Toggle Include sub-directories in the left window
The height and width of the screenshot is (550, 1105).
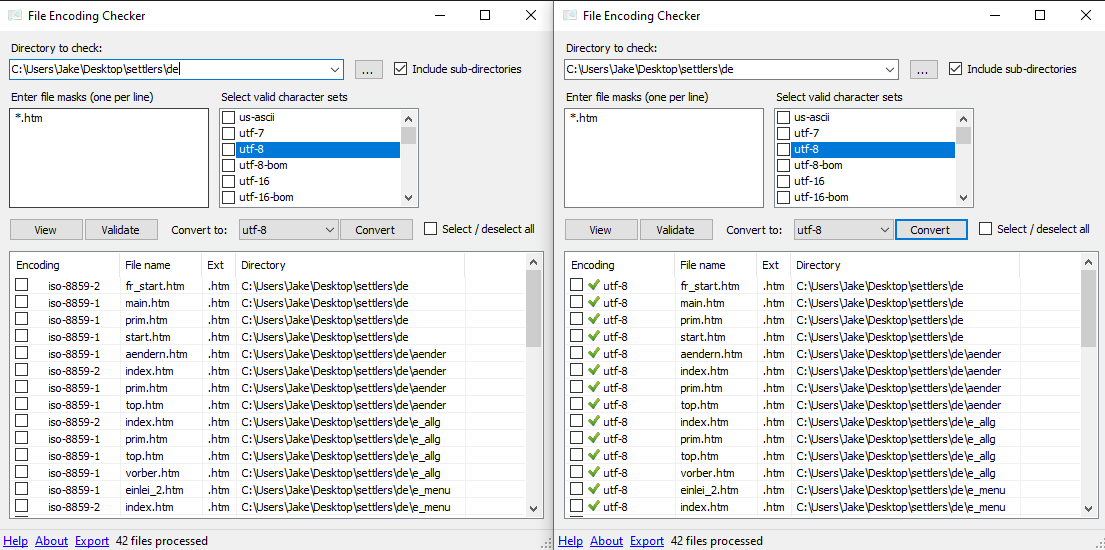(x=400, y=69)
